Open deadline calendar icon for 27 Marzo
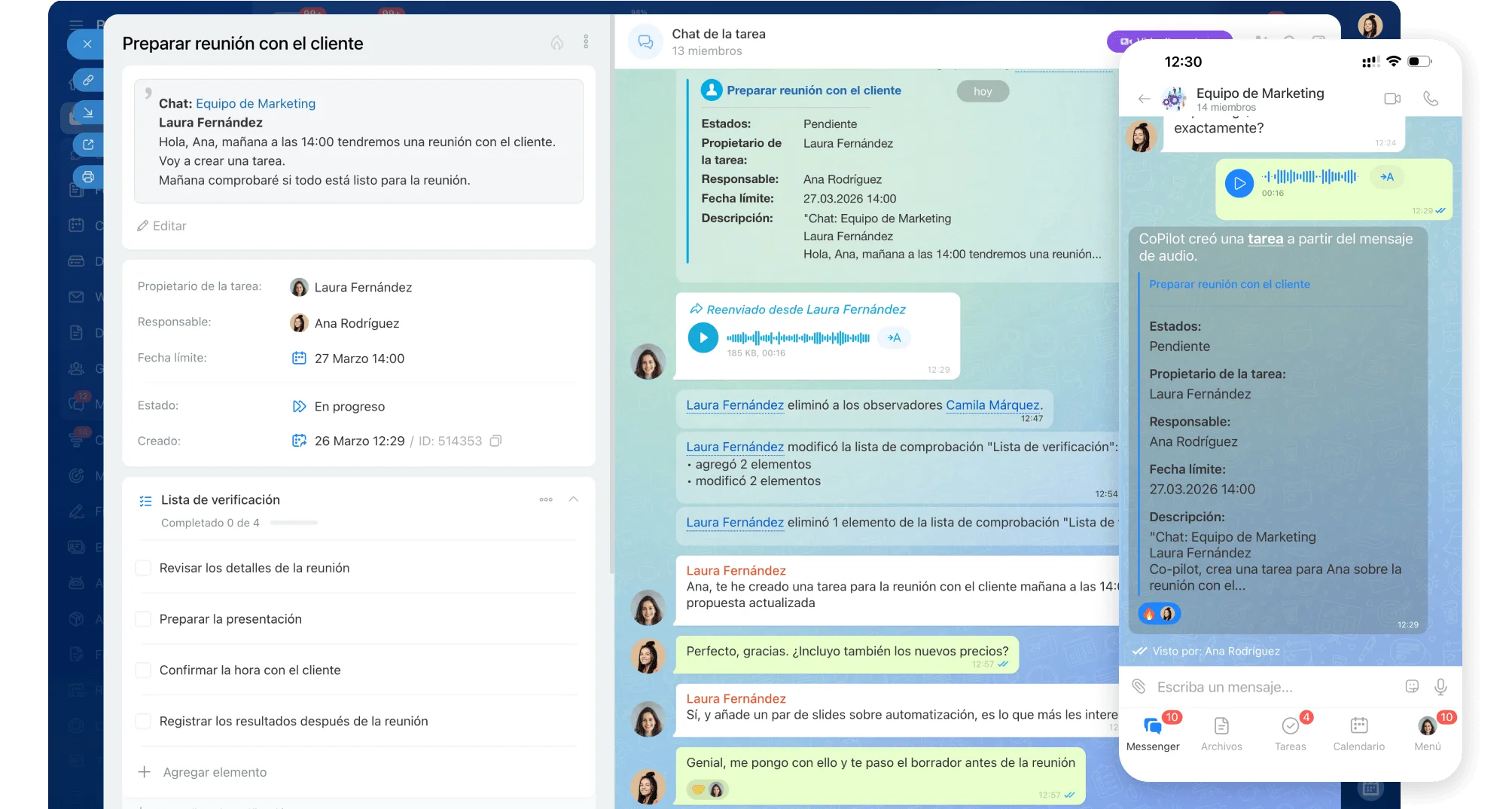Image resolution: width=1512 pixels, height=809 pixels. point(299,359)
